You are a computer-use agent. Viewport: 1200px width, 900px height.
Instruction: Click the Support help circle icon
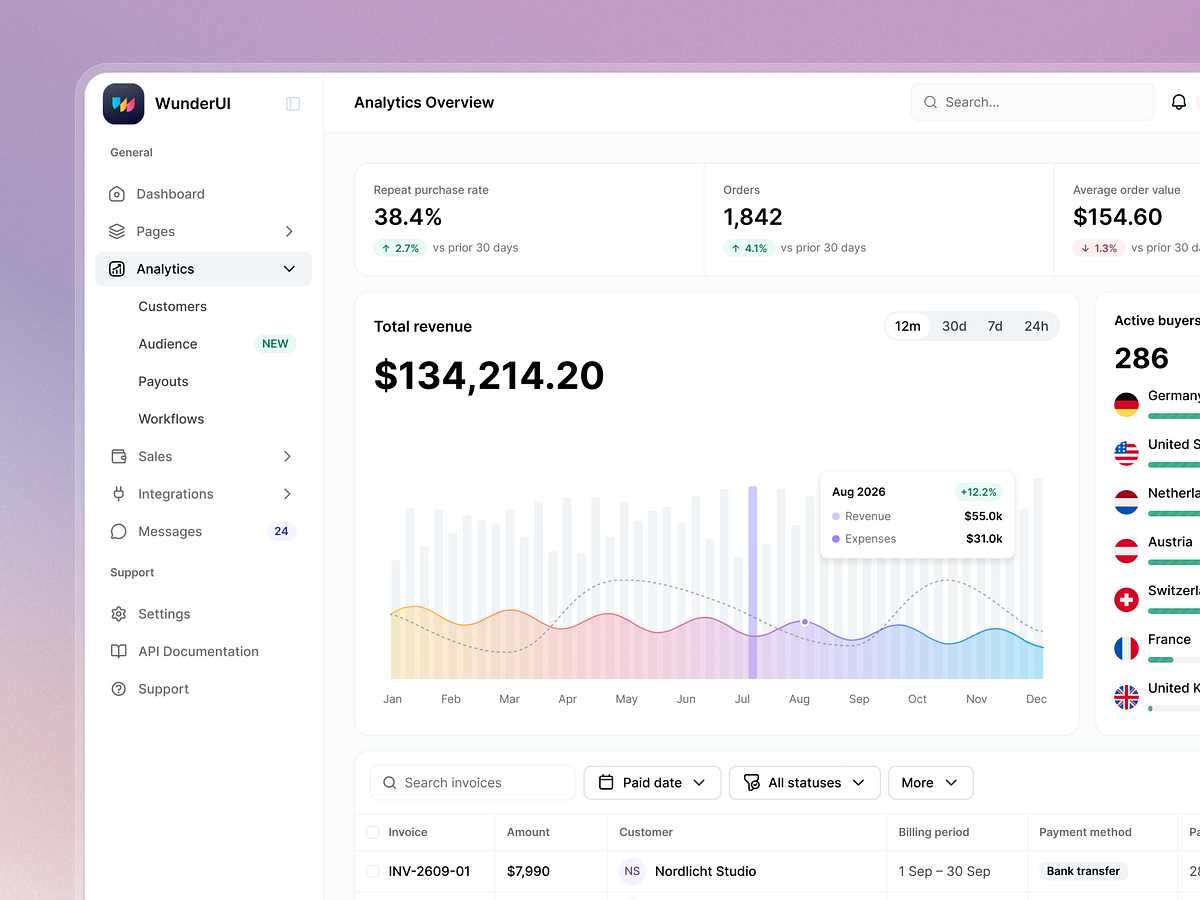119,689
